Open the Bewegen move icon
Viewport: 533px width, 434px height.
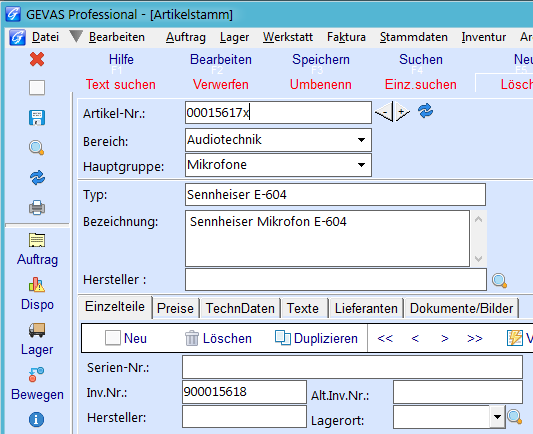(x=36, y=375)
